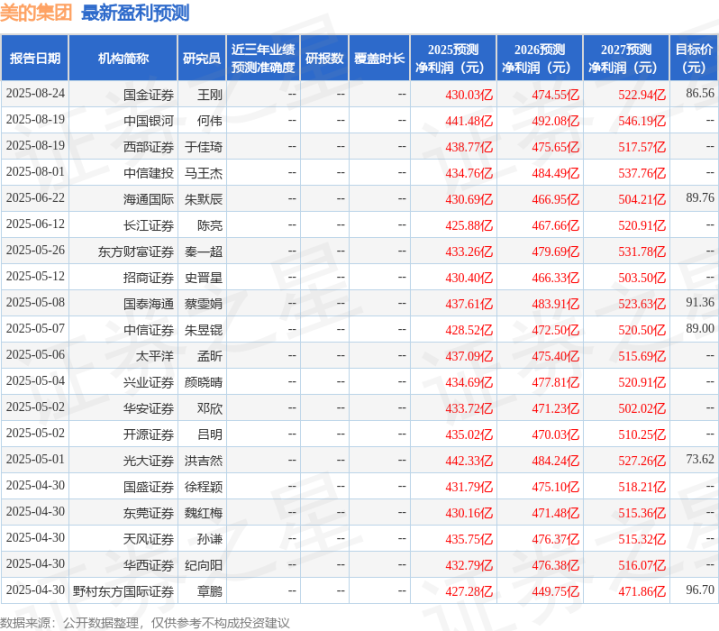Click analyst name 何伟

point(210,121)
